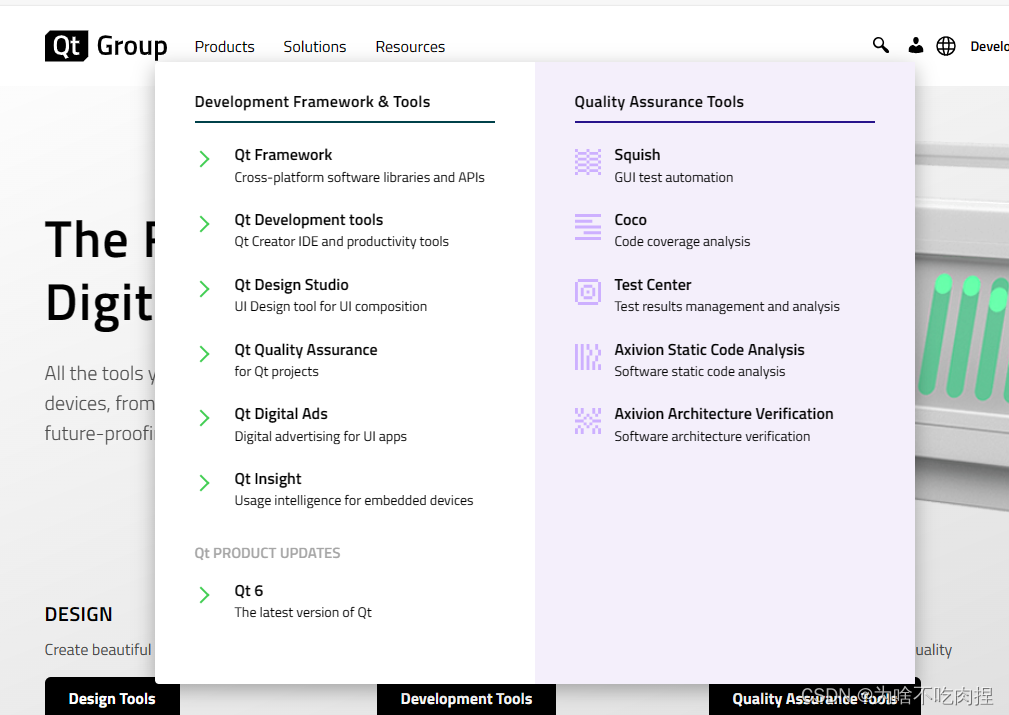Click 'Digital advertising for UI apps' text

(x=320, y=436)
